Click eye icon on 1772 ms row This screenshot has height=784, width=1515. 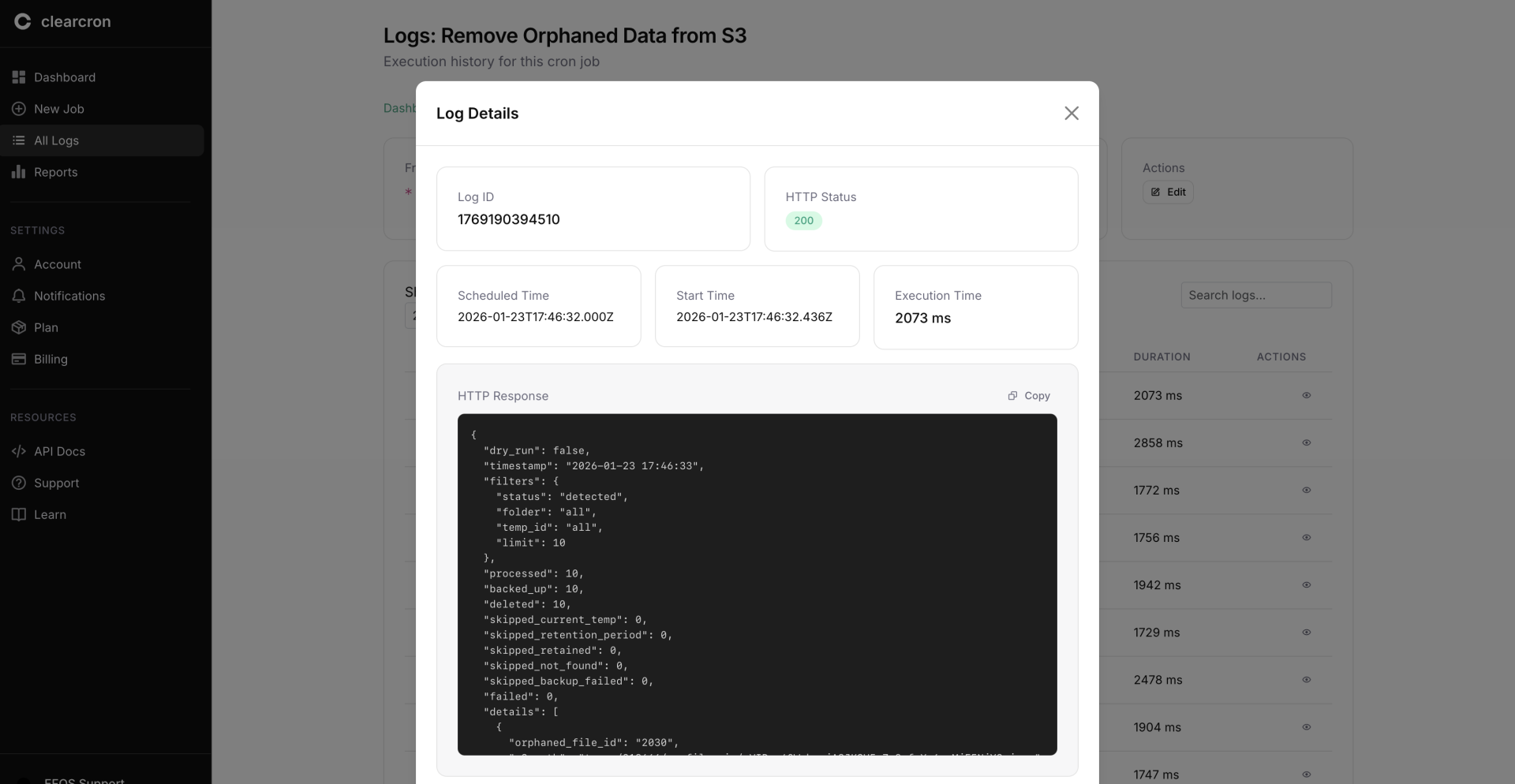click(1306, 490)
